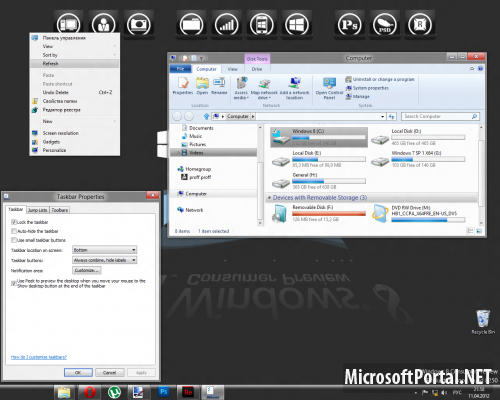Open How do I customize taskbars link

point(39,357)
